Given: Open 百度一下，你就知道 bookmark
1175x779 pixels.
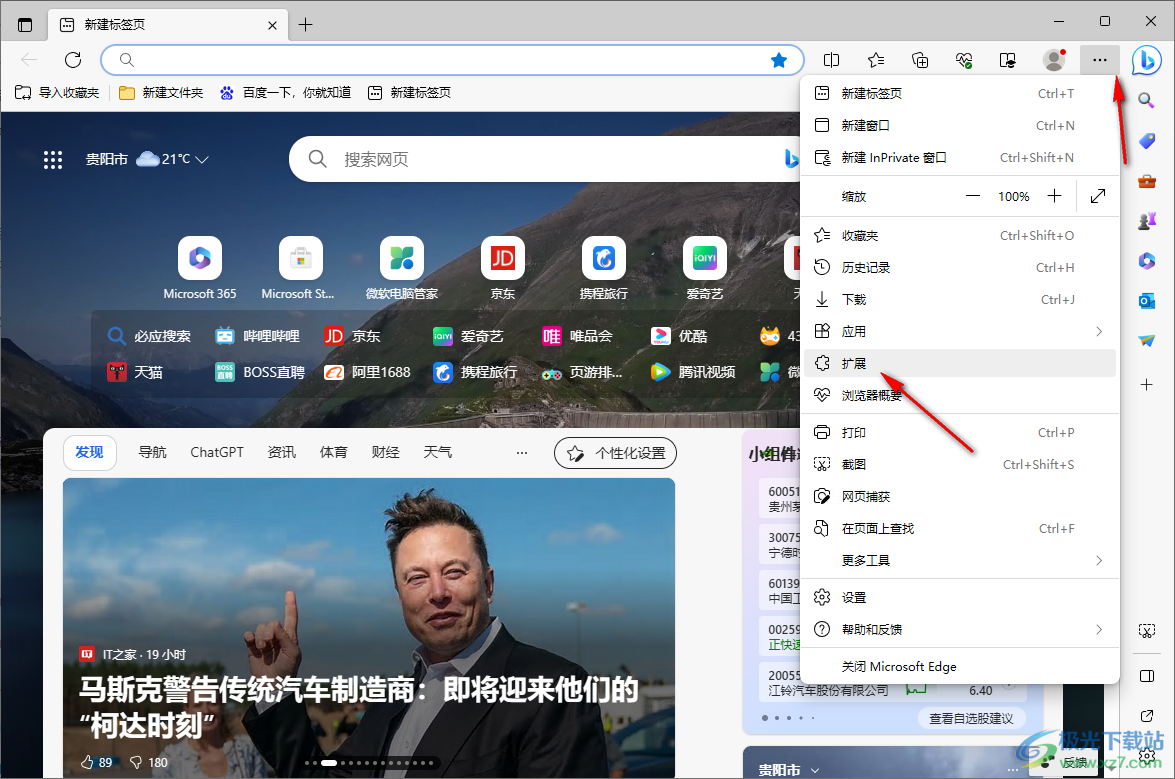Looking at the screenshot, I should click(x=286, y=92).
